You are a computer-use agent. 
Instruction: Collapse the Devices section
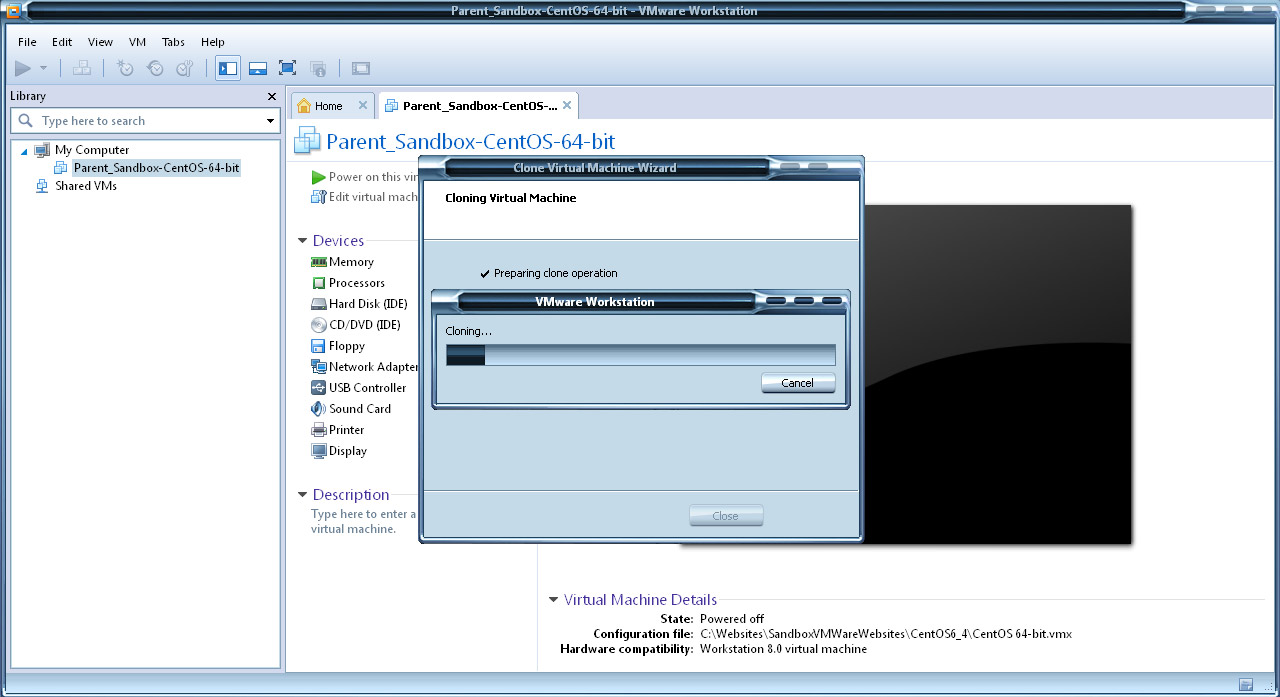(x=302, y=241)
